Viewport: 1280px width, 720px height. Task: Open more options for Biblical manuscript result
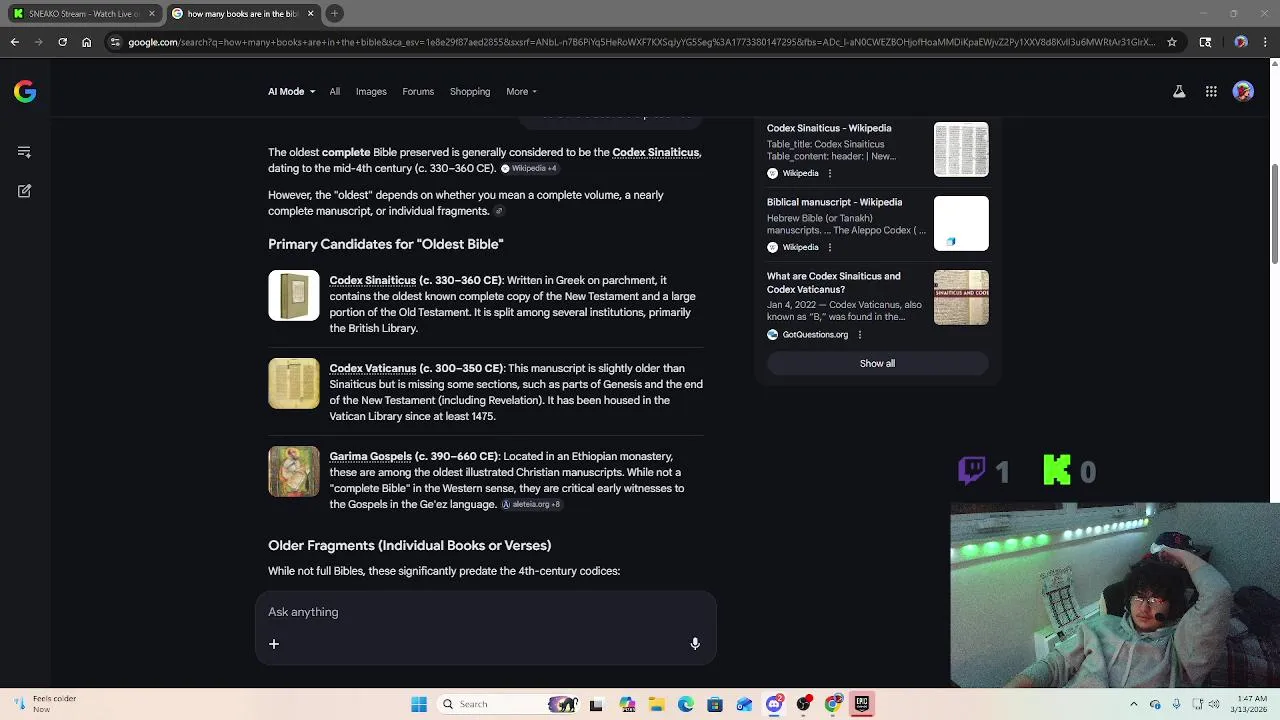[x=829, y=247]
